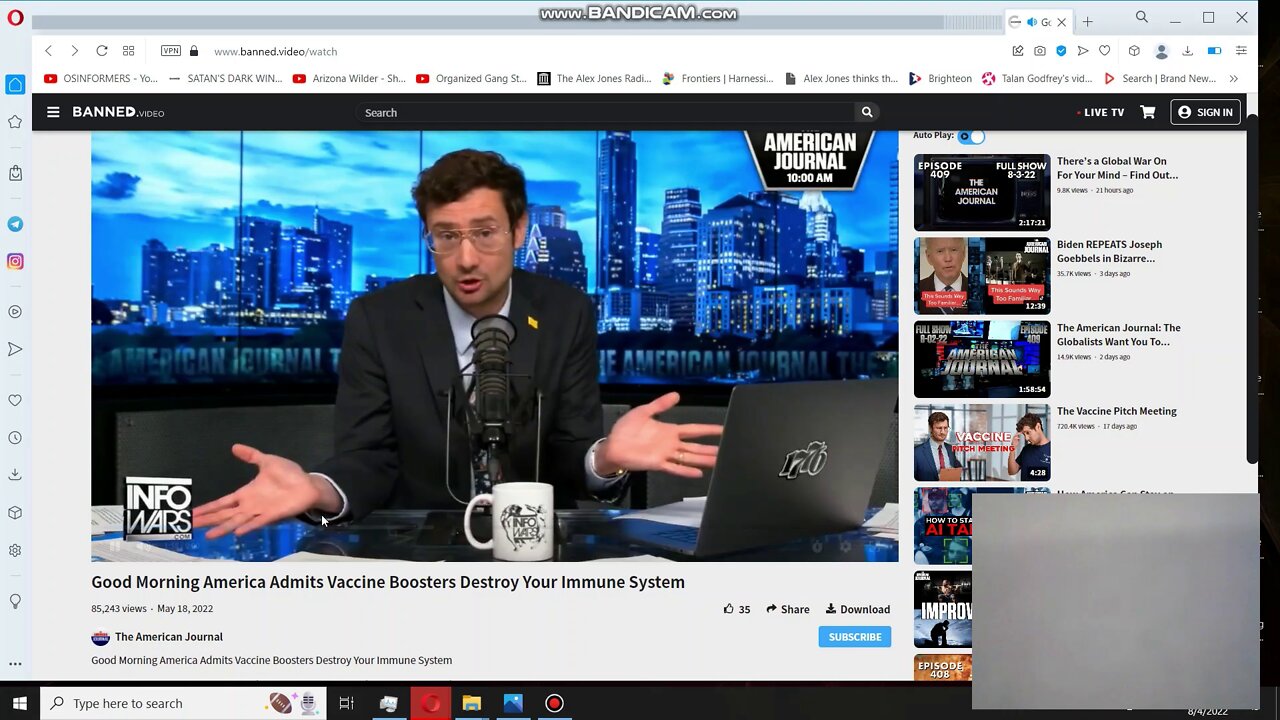The height and width of the screenshot is (720, 1280).
Task: Open My Flow arrow in sidebar
Action: pyautogui.click(x=15, y=349)
